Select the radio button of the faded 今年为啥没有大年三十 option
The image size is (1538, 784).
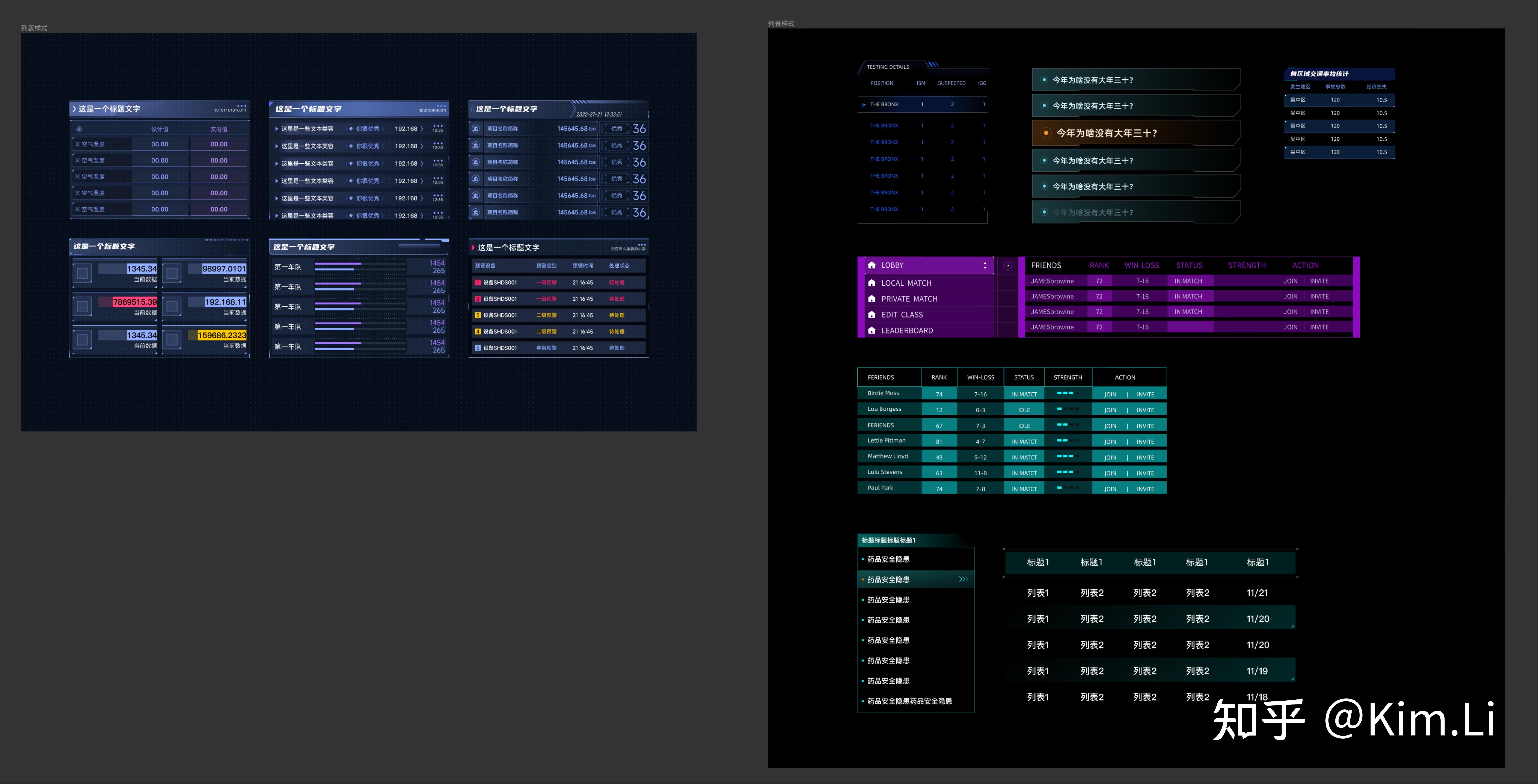[x=1044, y=212]
